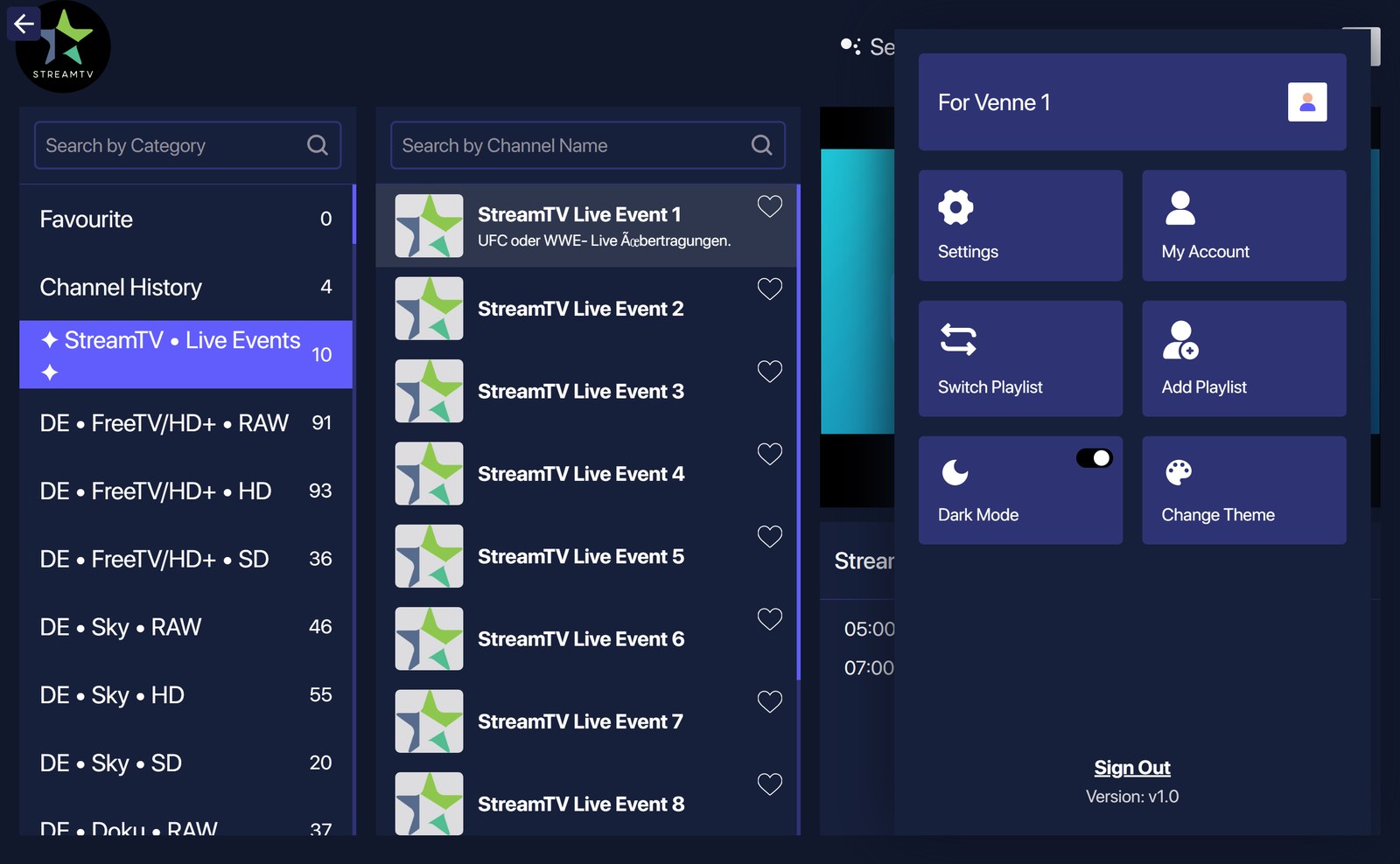Favourite StreamTV Live Event 5 with heart

(x=769, y=536)
